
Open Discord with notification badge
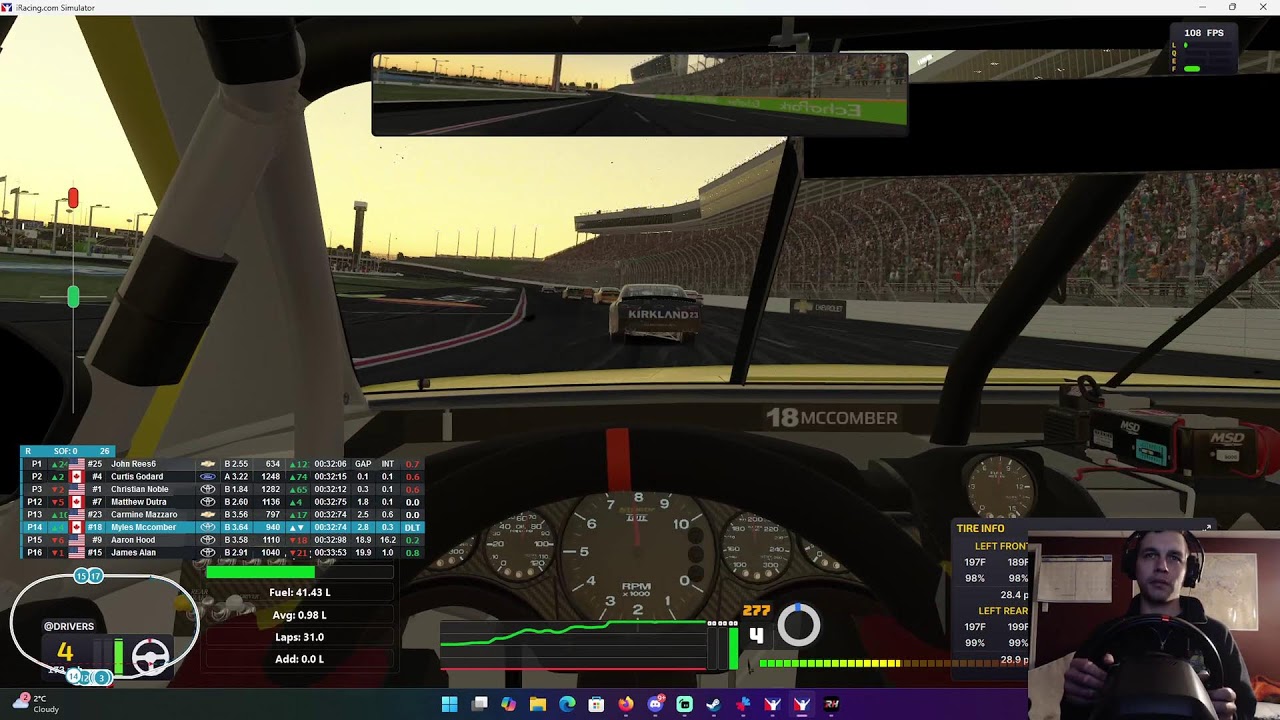[x=655, y=704]
